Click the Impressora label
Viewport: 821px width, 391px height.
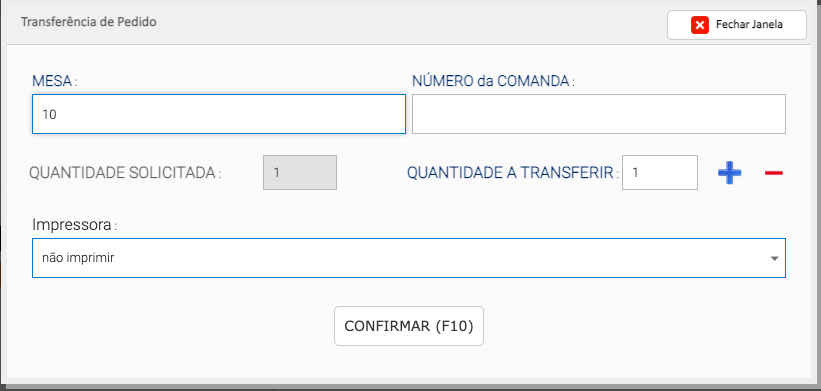point(74,225)
